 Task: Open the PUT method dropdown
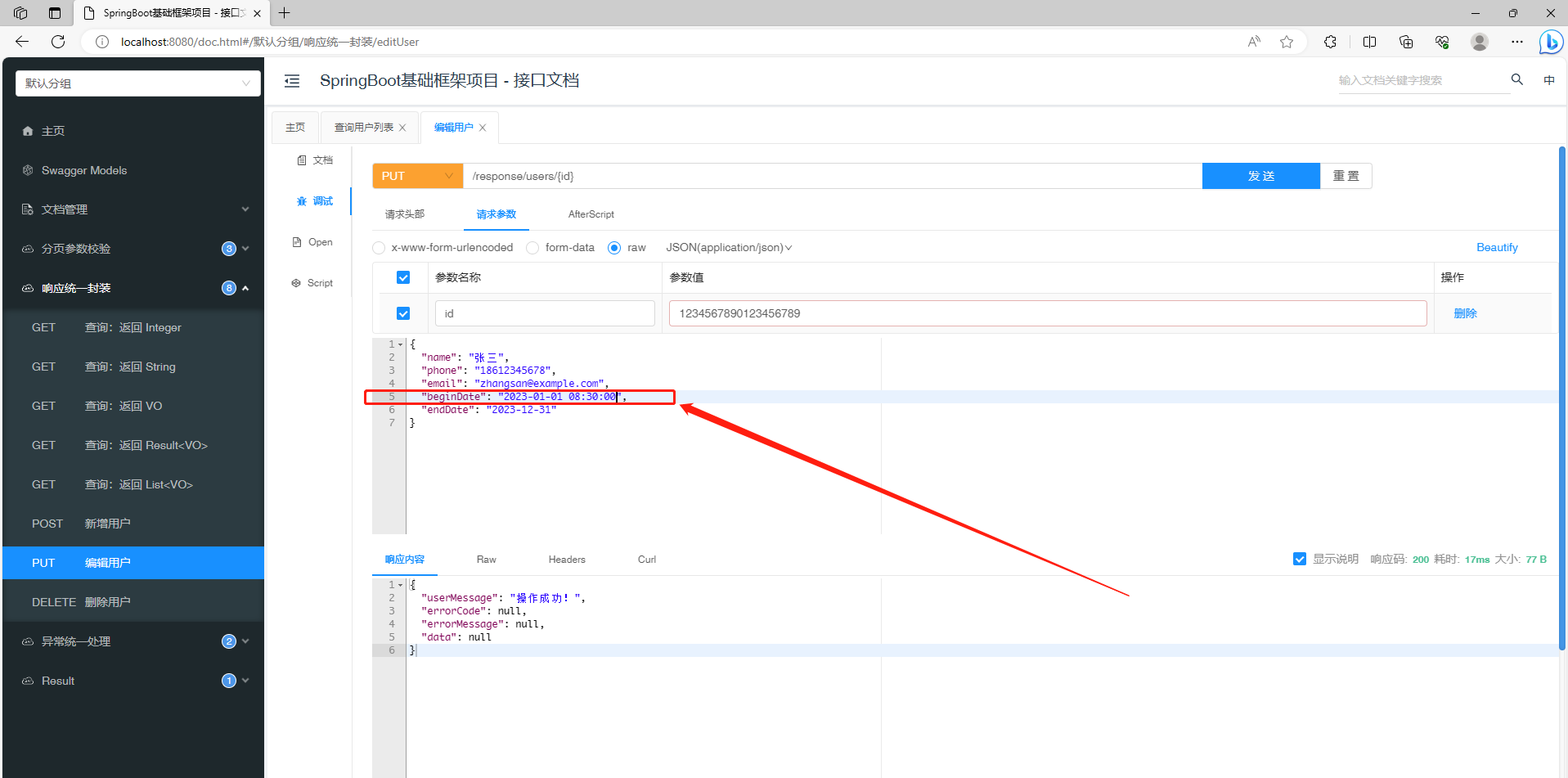[417, 176]
